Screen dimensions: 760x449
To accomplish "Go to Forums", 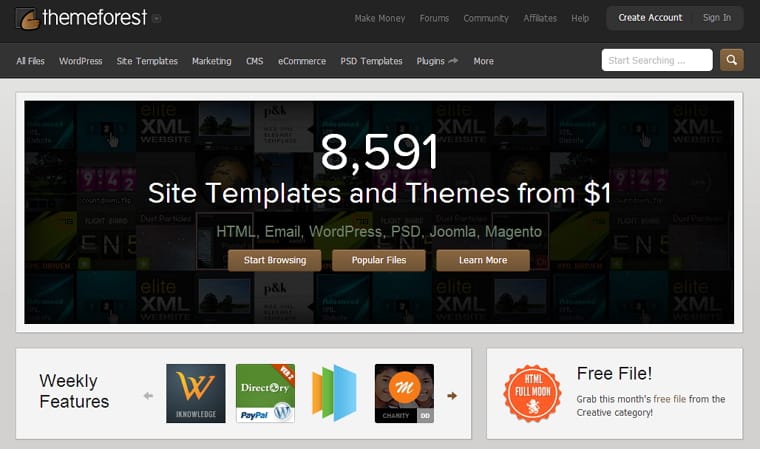I will point(434,18).
